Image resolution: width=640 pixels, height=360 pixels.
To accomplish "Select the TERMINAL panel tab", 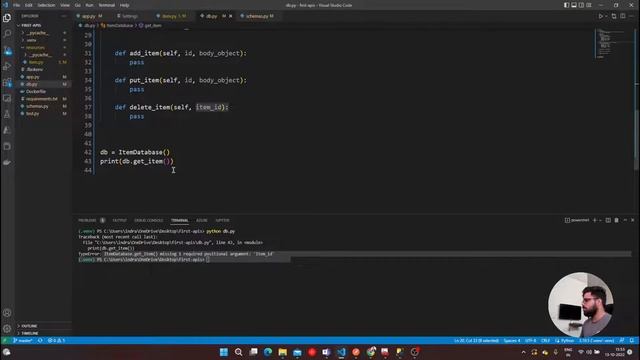I will pos(180,220).
